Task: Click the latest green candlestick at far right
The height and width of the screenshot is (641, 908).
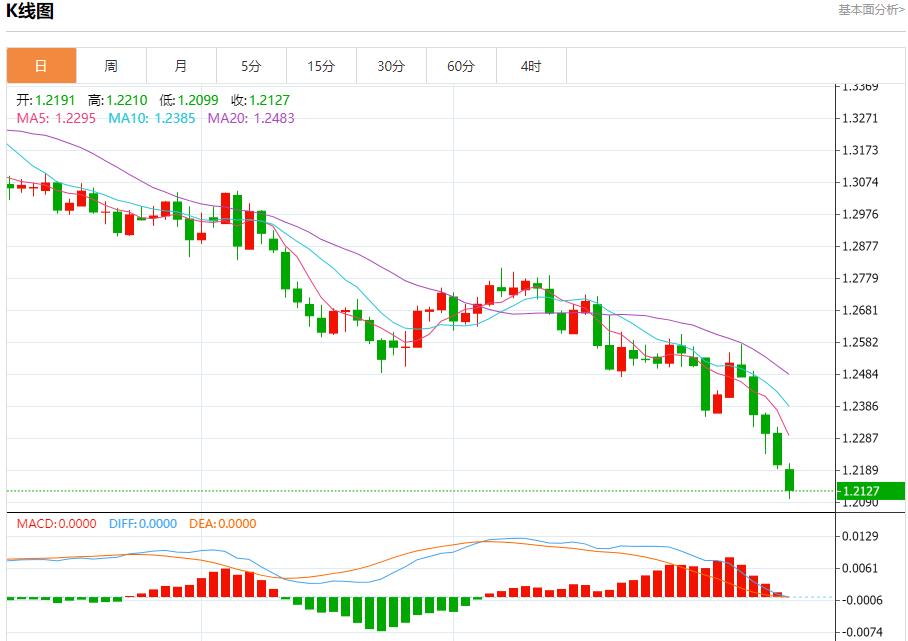Action: click(x=789, y=480)
